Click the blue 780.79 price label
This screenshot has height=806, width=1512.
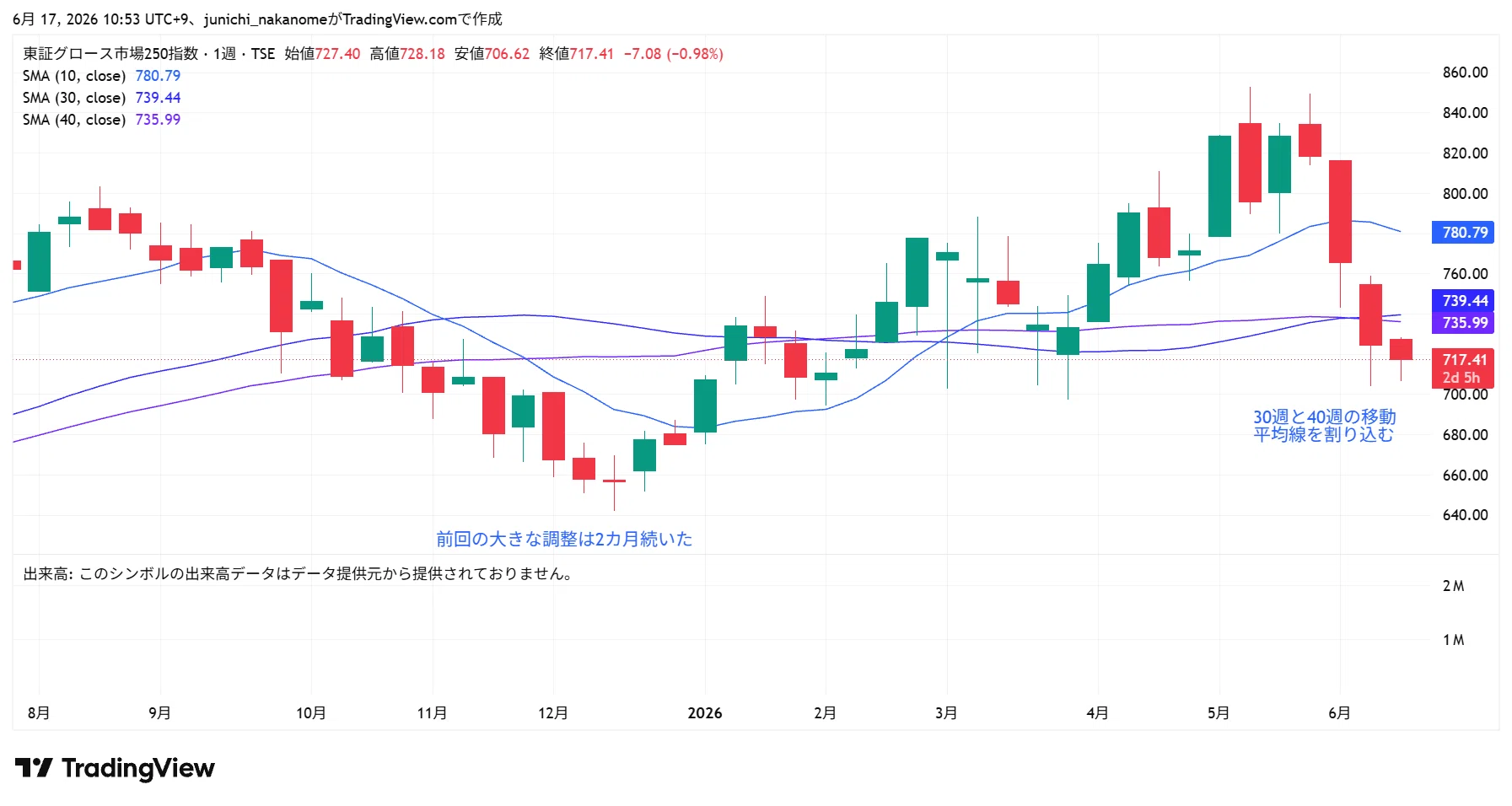(x=1463, y=233)
